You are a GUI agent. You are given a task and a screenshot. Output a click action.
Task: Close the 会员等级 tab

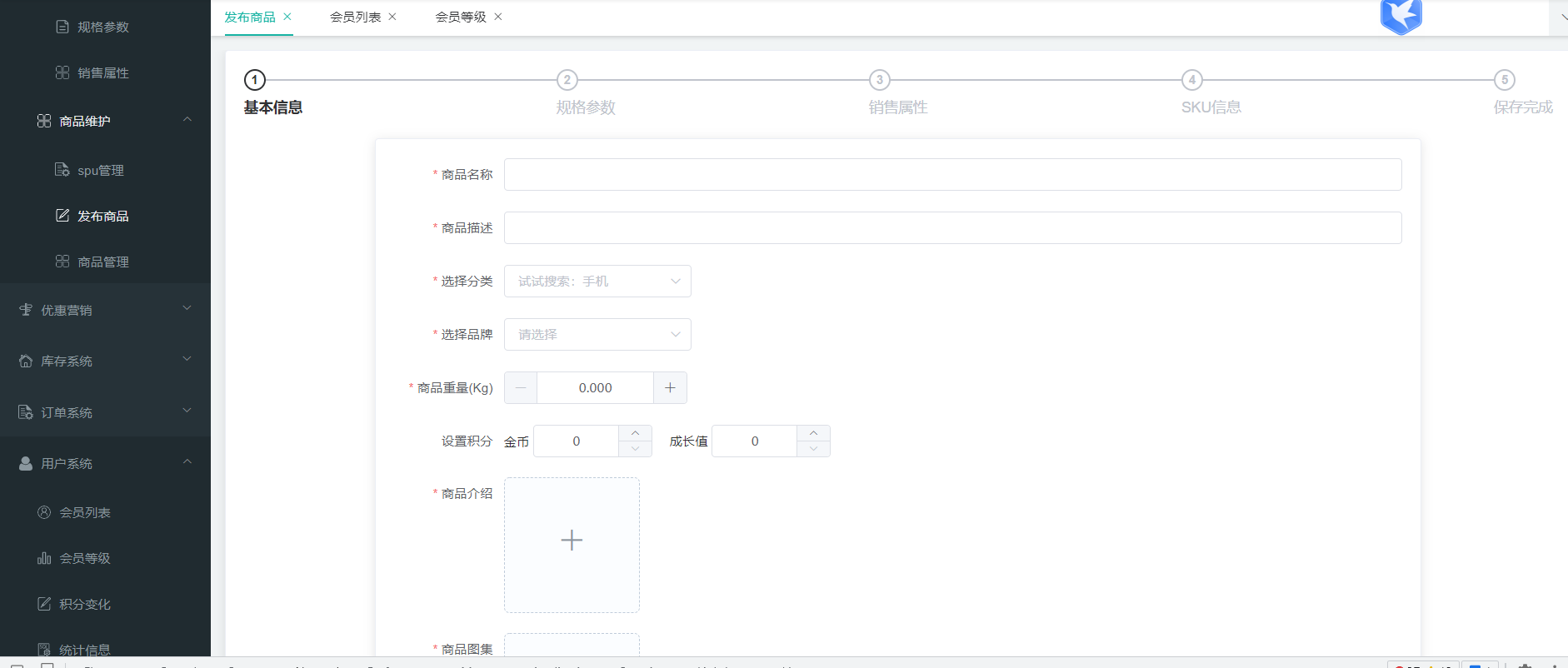tap(498, 17)
